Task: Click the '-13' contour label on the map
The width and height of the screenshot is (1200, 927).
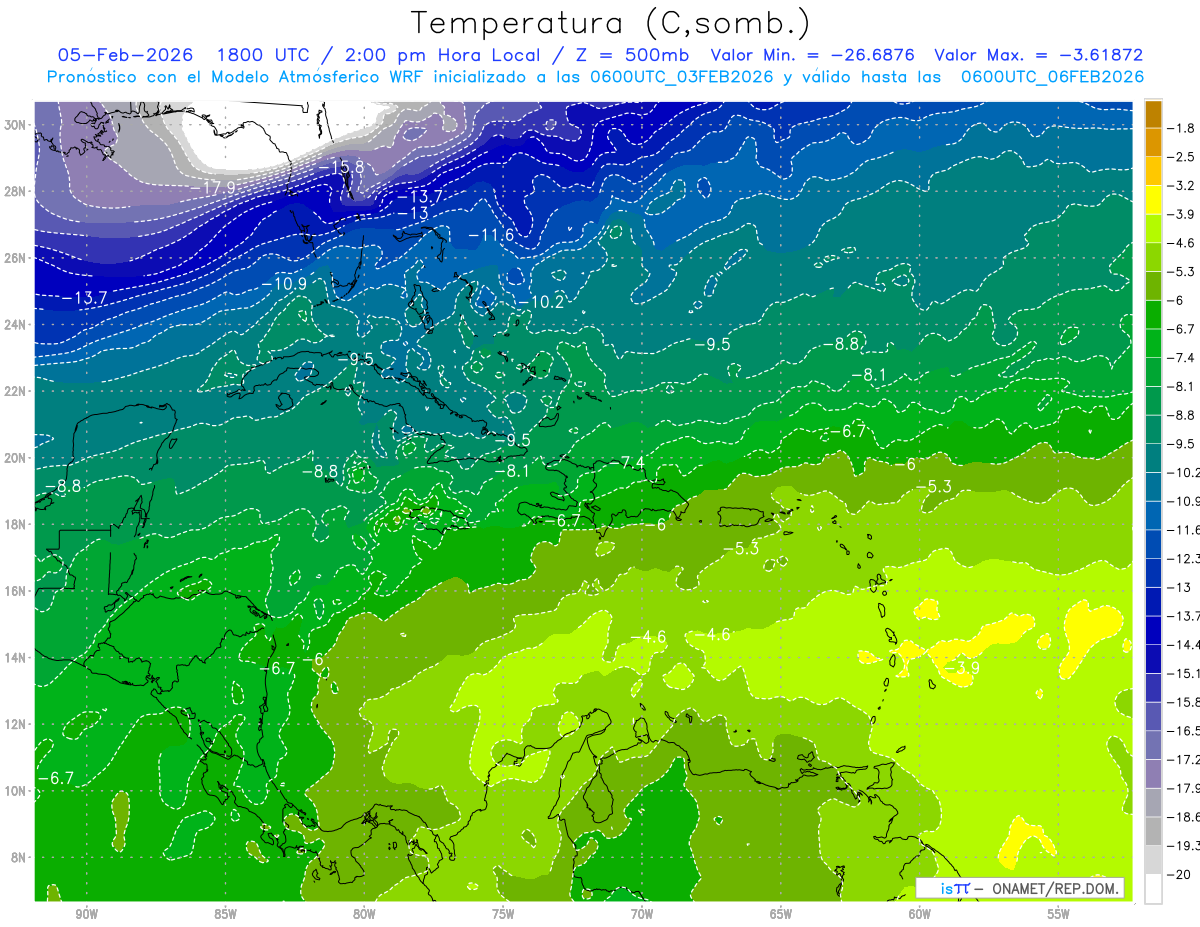Action: tap(412, 214)
